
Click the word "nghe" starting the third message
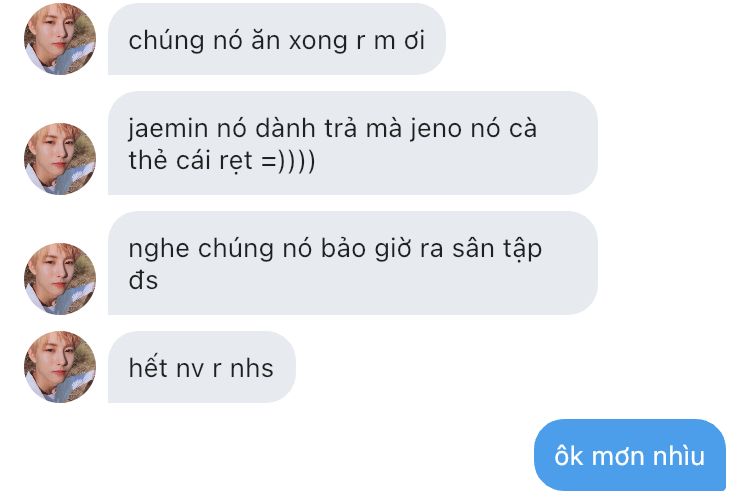158,250
